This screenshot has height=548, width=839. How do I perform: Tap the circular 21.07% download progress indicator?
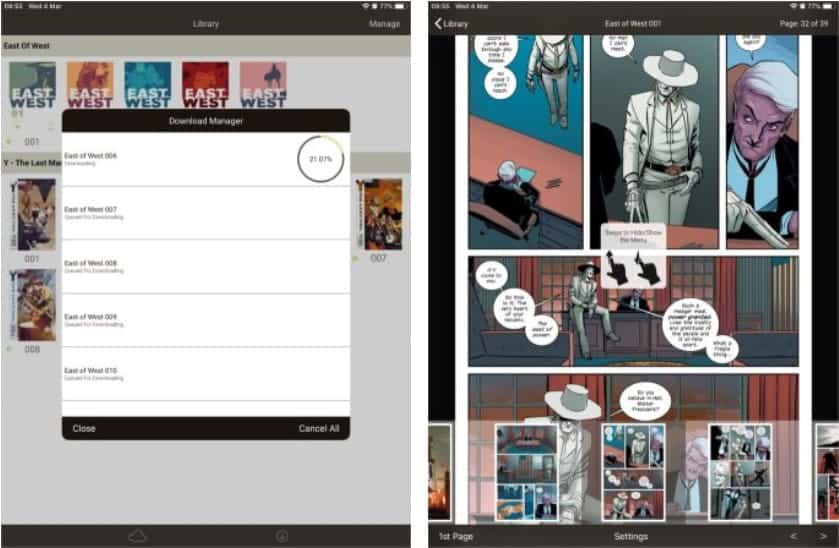pos(320,160)
